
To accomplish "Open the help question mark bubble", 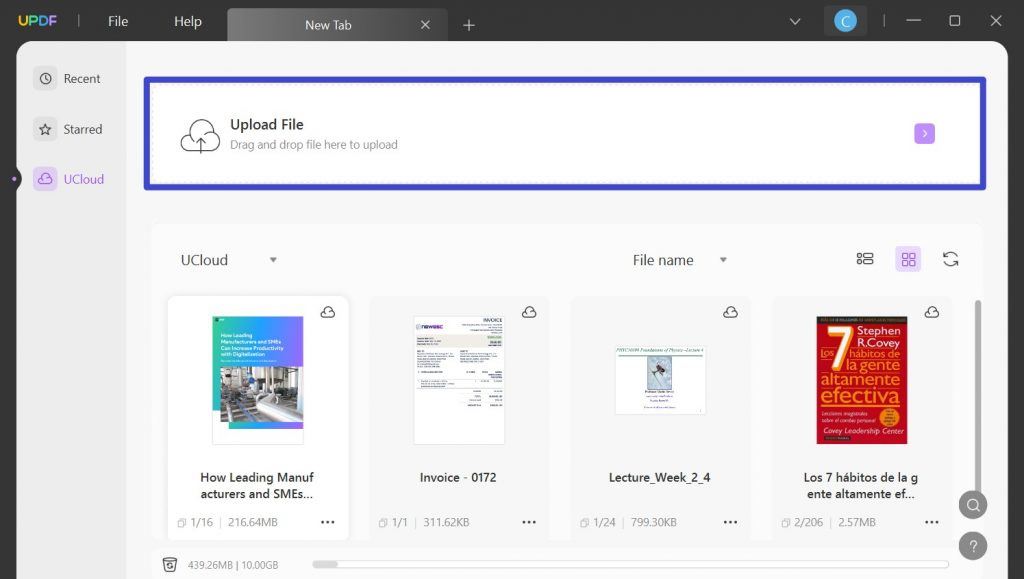I will pos(972,545).
